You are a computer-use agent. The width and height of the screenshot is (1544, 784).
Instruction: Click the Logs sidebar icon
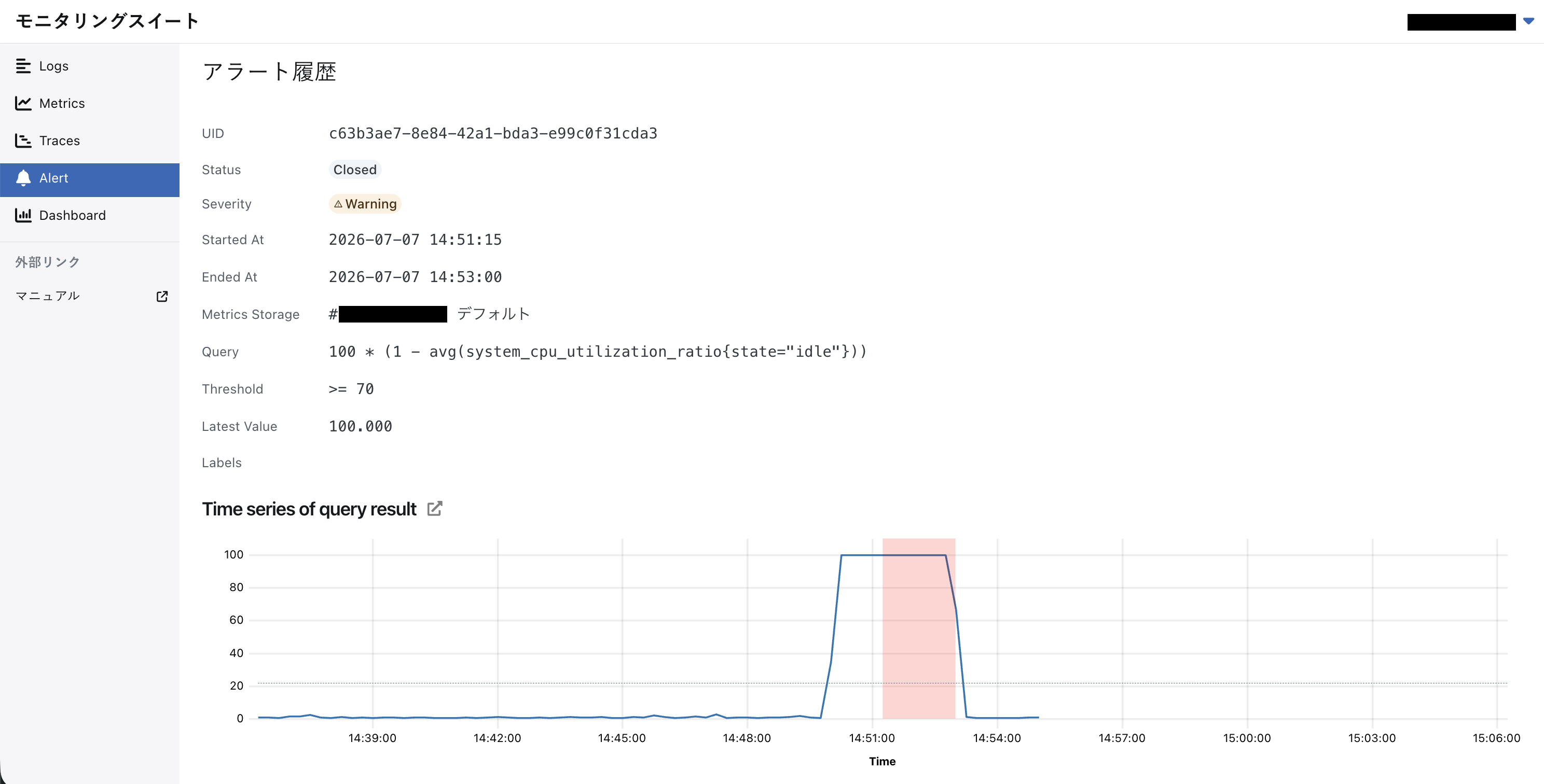[23, 66]
